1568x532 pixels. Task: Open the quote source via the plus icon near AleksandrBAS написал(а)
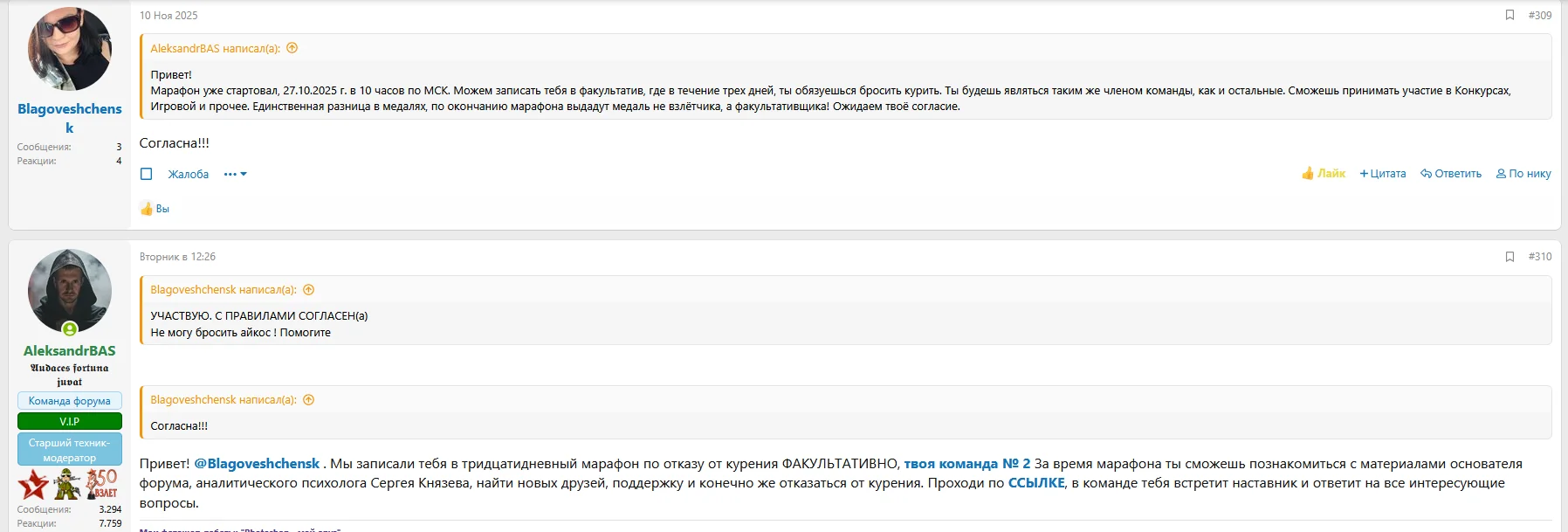292,48
